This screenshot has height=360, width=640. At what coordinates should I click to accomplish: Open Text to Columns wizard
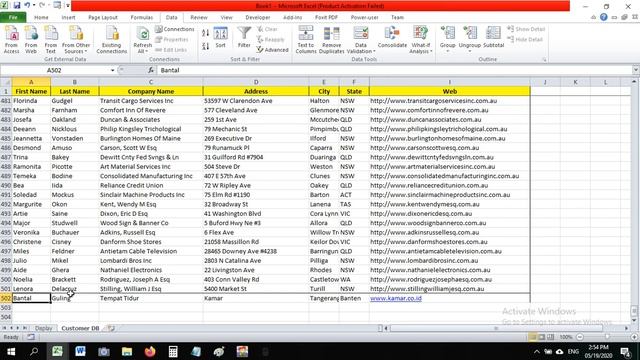click(x=306, y=39)
